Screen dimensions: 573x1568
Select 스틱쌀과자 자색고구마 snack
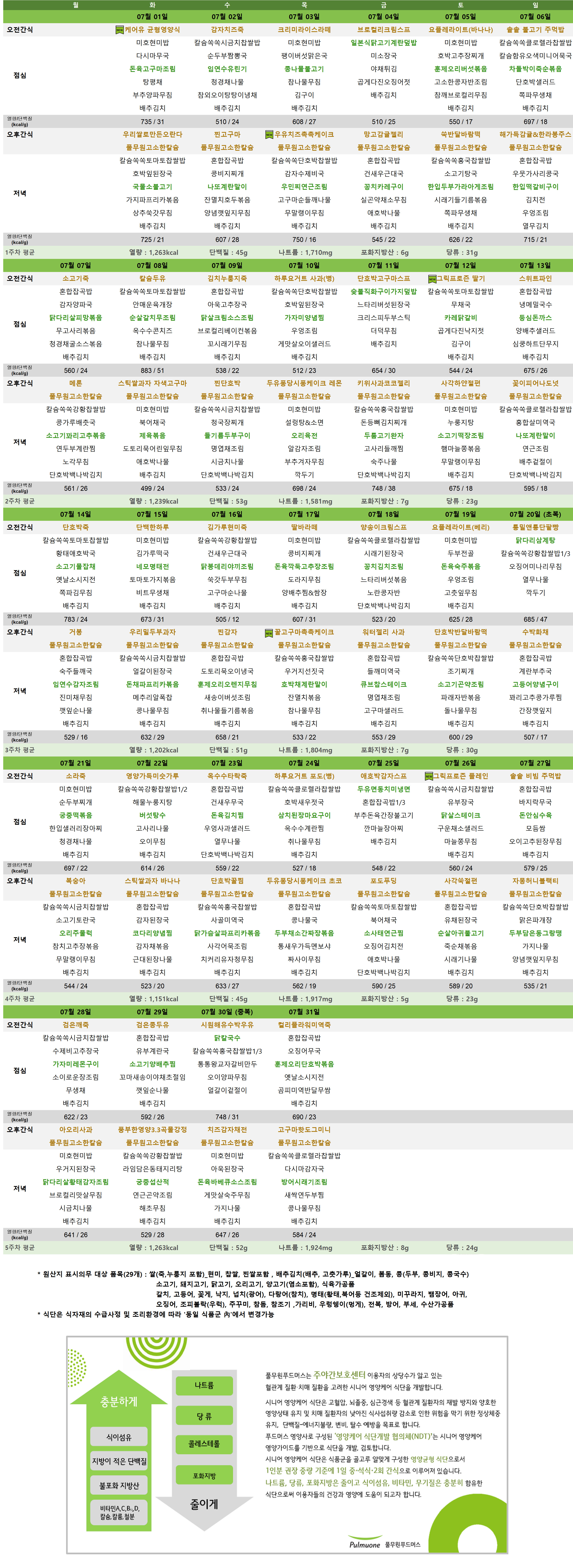[x=152, y=383]
